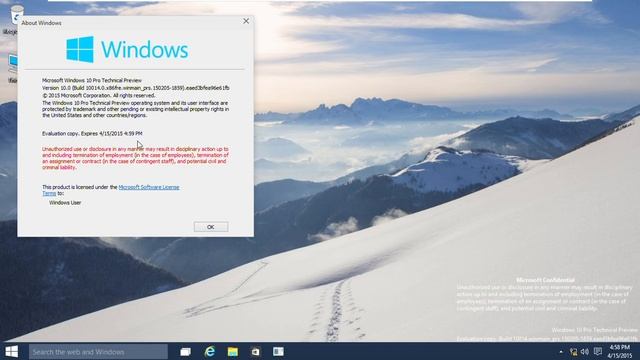
Task: Close the About Windows dialog
Action: click(x=246, y=21)
